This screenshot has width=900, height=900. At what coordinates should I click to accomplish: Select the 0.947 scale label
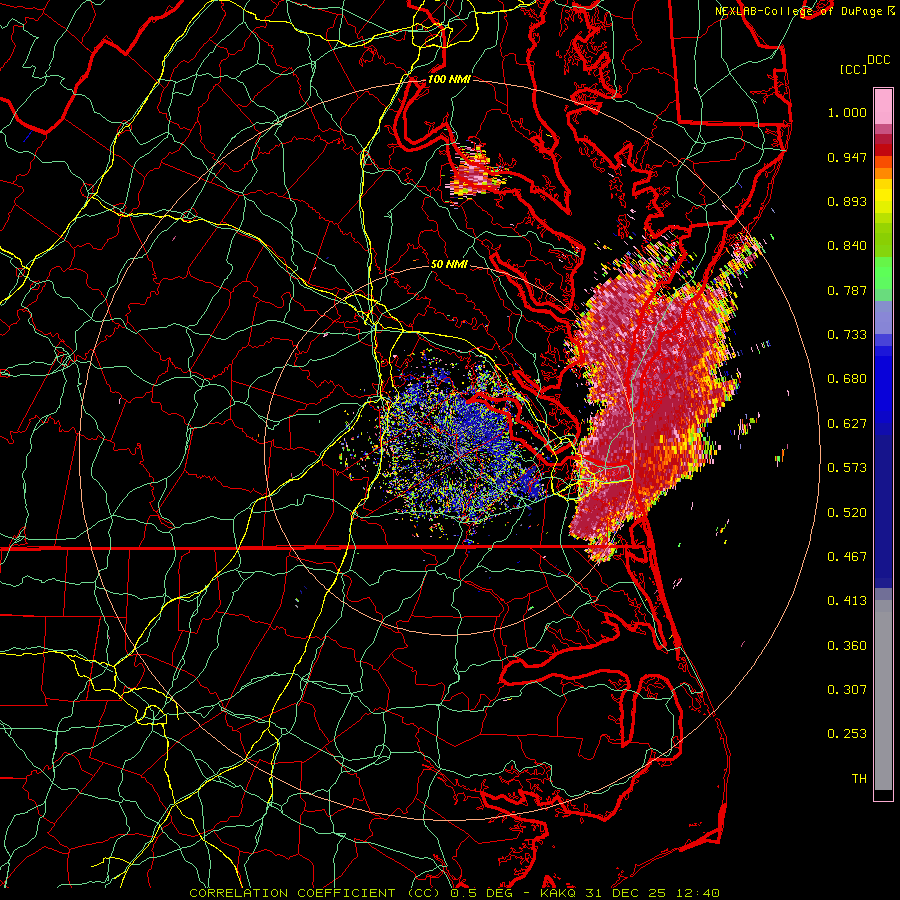847,157
